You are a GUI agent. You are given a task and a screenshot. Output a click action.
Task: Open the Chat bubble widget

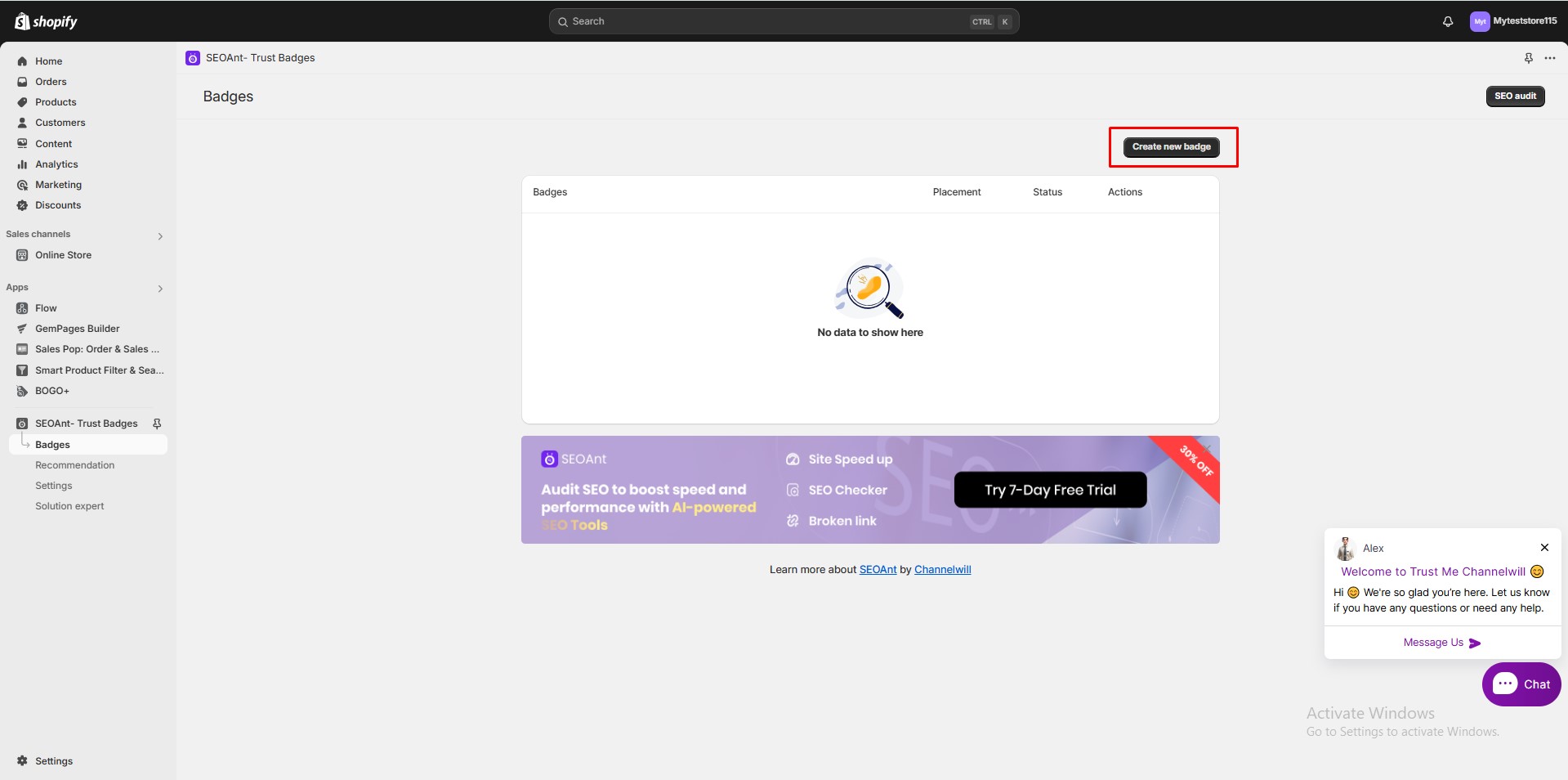(x=1521, y=684)
